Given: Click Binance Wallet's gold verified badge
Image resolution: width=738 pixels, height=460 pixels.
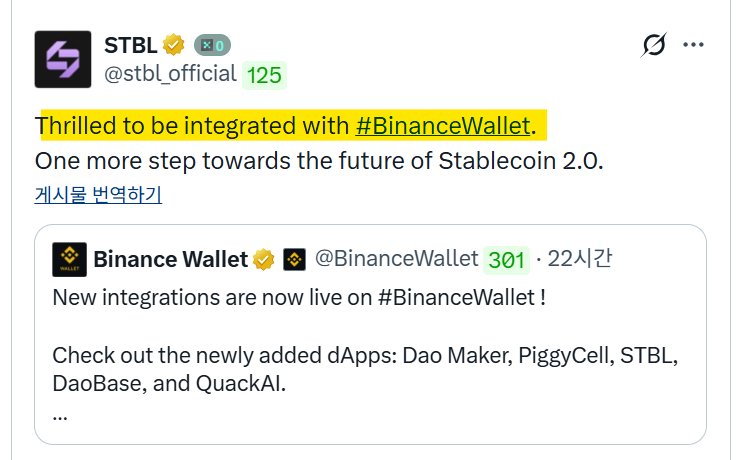Looking at the screenshot, I should [x=264, y=260].
